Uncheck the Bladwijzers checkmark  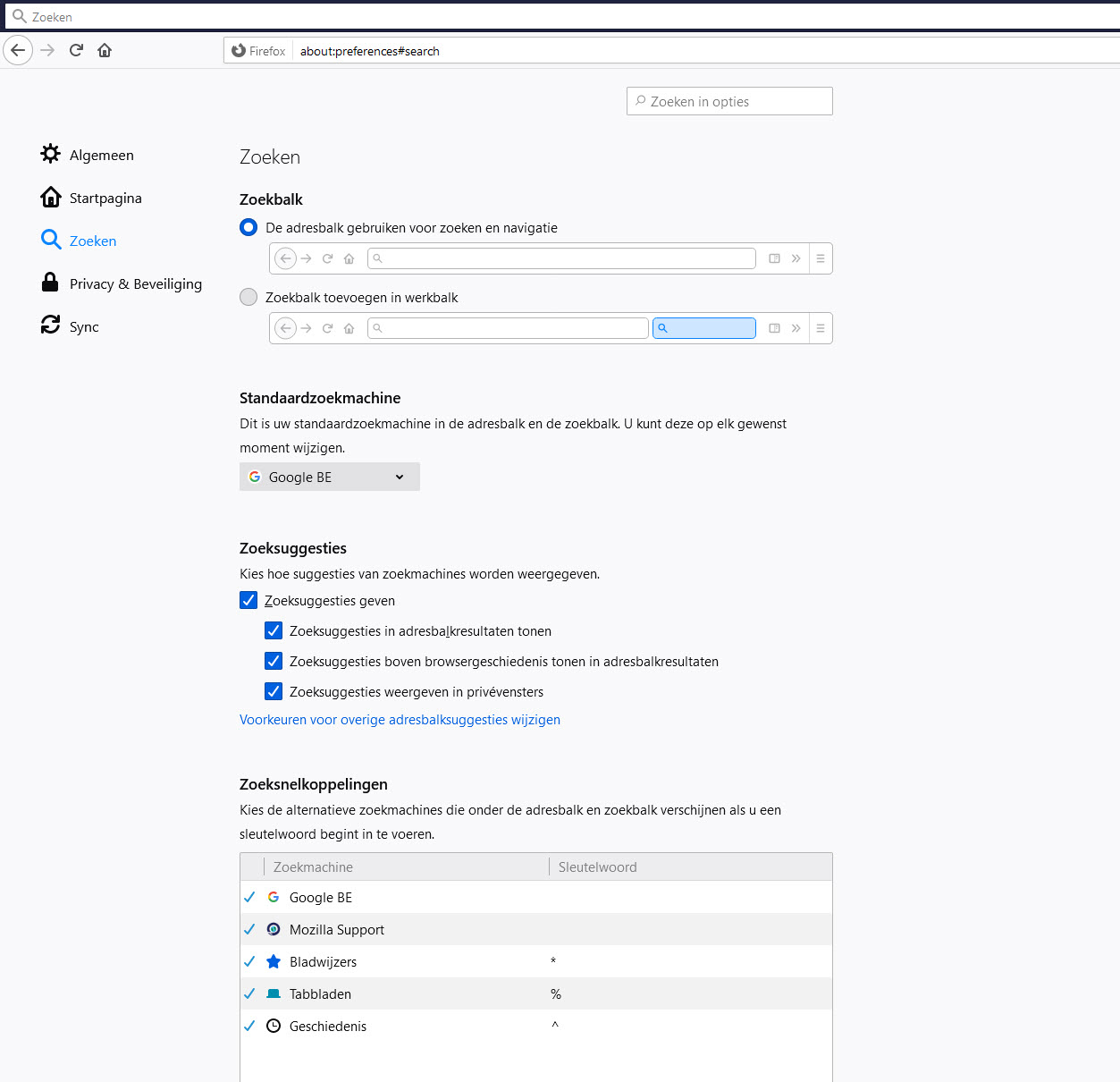(x=249, y=961)
